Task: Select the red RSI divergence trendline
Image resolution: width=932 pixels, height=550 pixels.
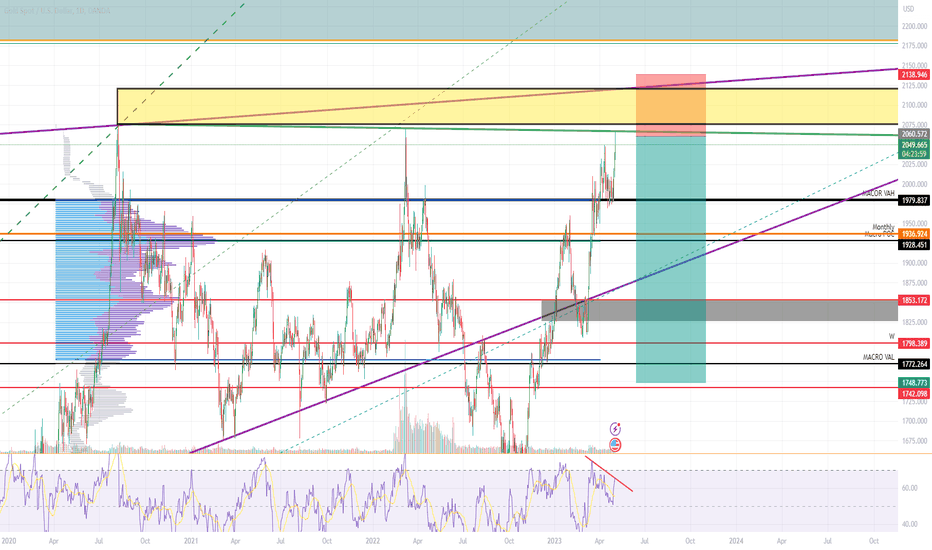Action: pyautogui.click(x=609, y=474)
